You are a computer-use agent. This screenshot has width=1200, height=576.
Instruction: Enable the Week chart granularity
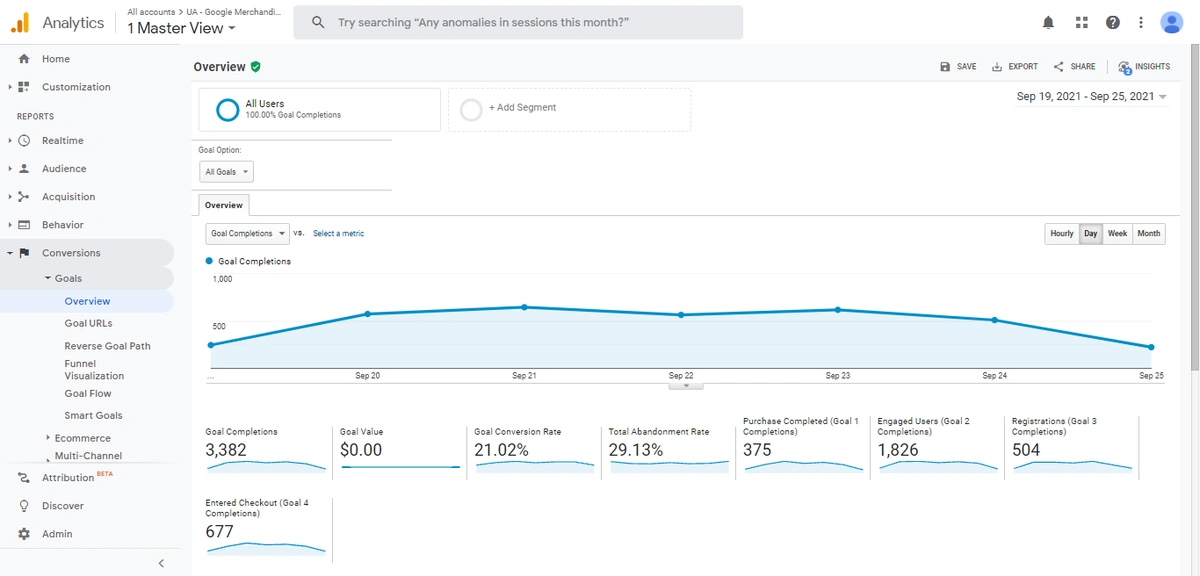1117,233
